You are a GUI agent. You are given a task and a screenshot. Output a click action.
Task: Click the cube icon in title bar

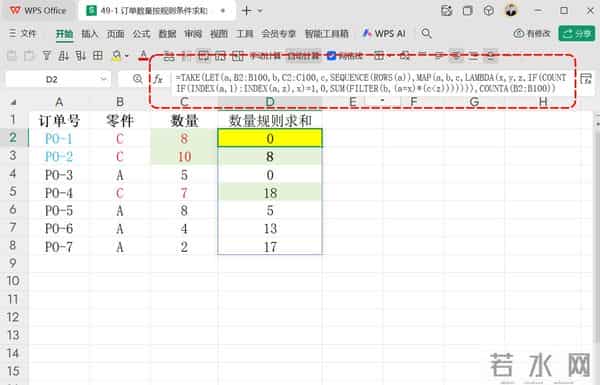(489, 11)
